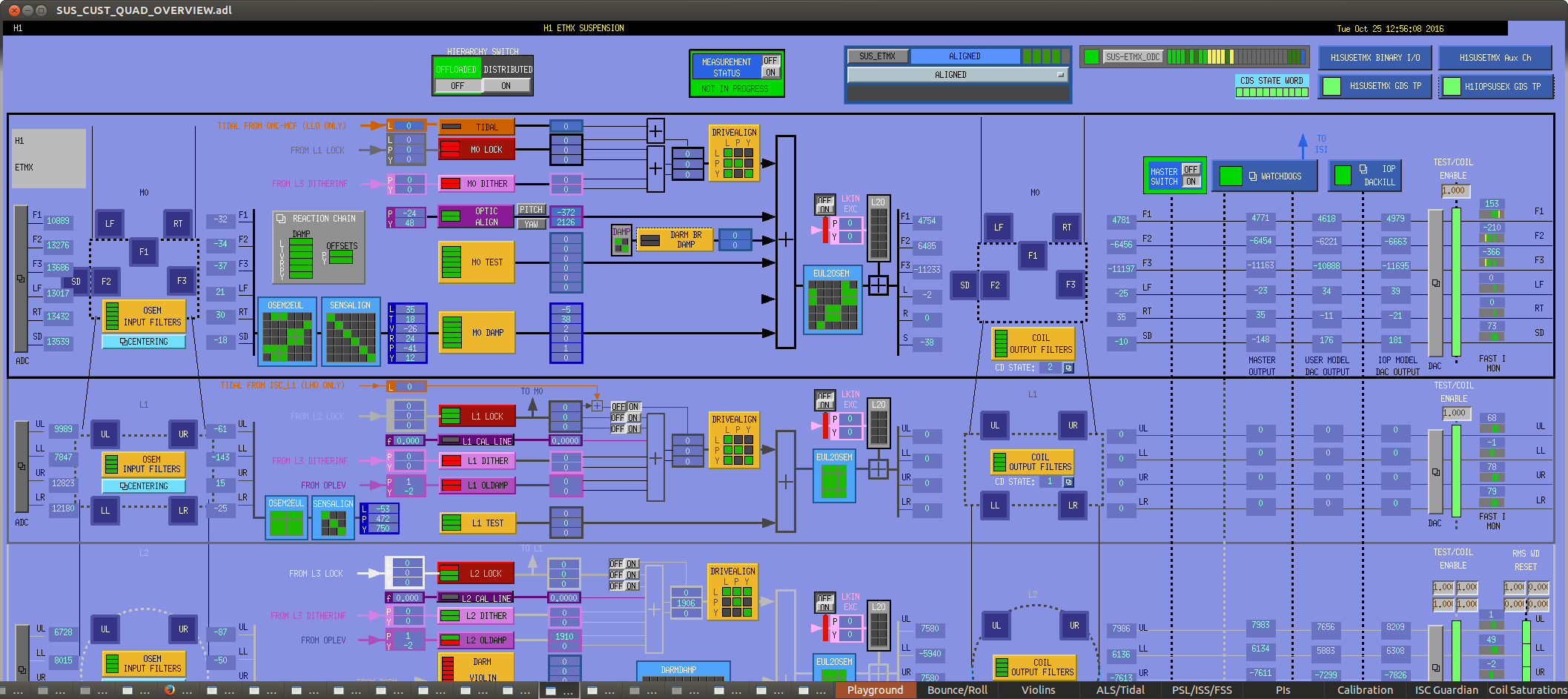Viewport: 1568px width, 699px height.
Task: Open the M0 OSEM2EUL matrix
Action: (x=287, y=331)
